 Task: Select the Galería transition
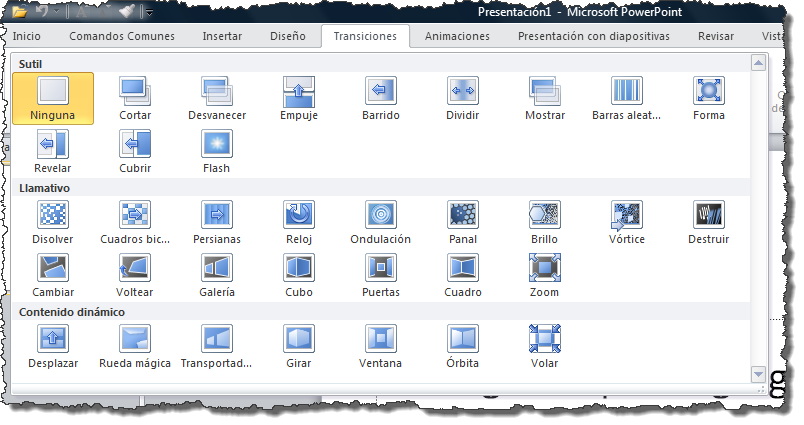[217, 275]
